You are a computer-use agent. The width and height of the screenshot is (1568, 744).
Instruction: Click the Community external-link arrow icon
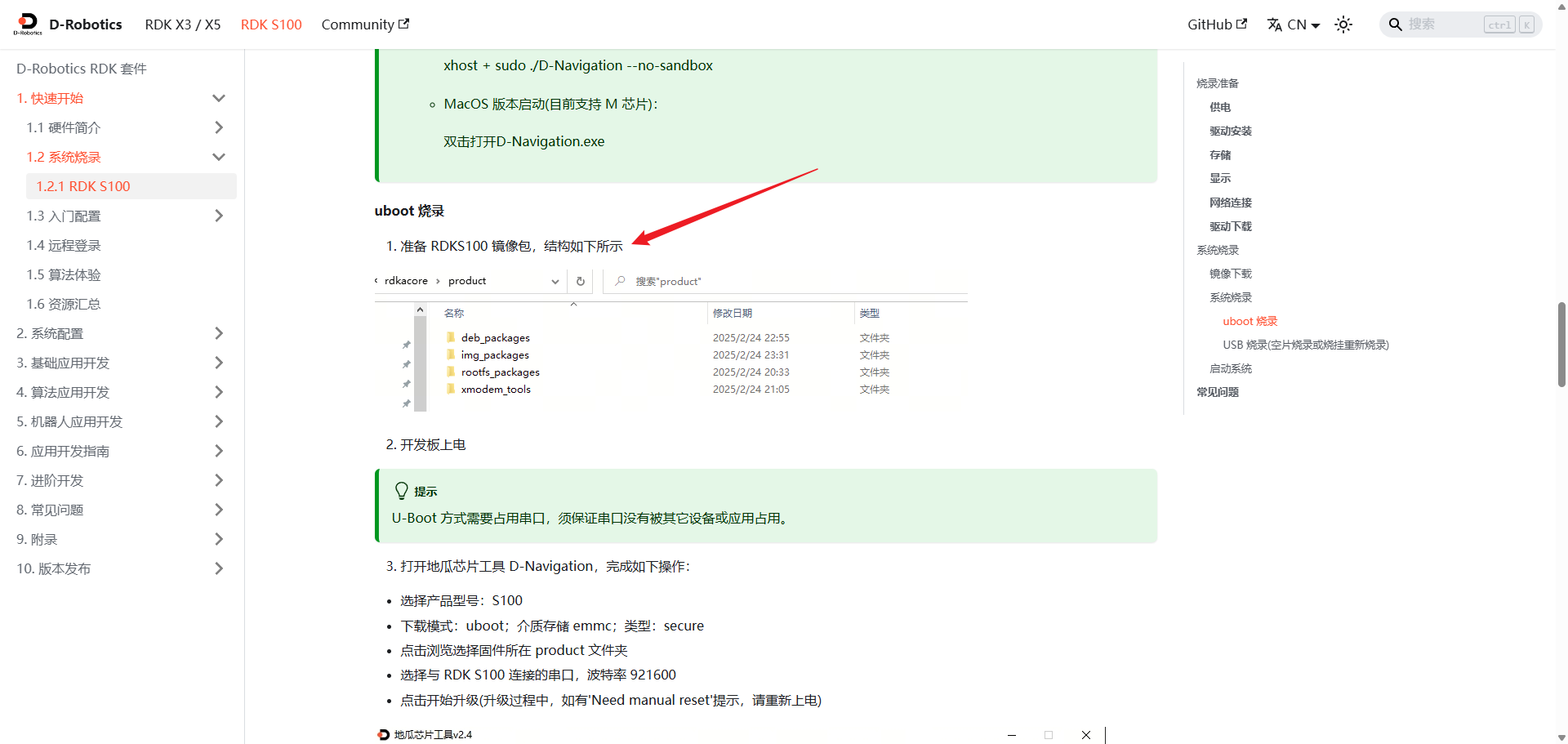[403, 24]
